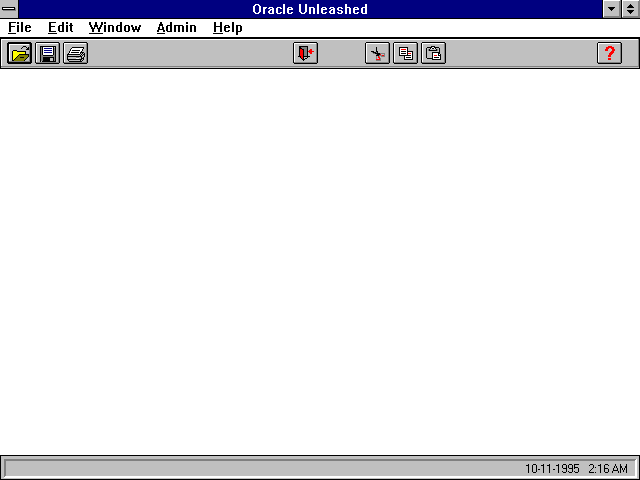Click the Save floppy disk icon
The width and height of the screenshot is (640, 480).
point(48,54)
